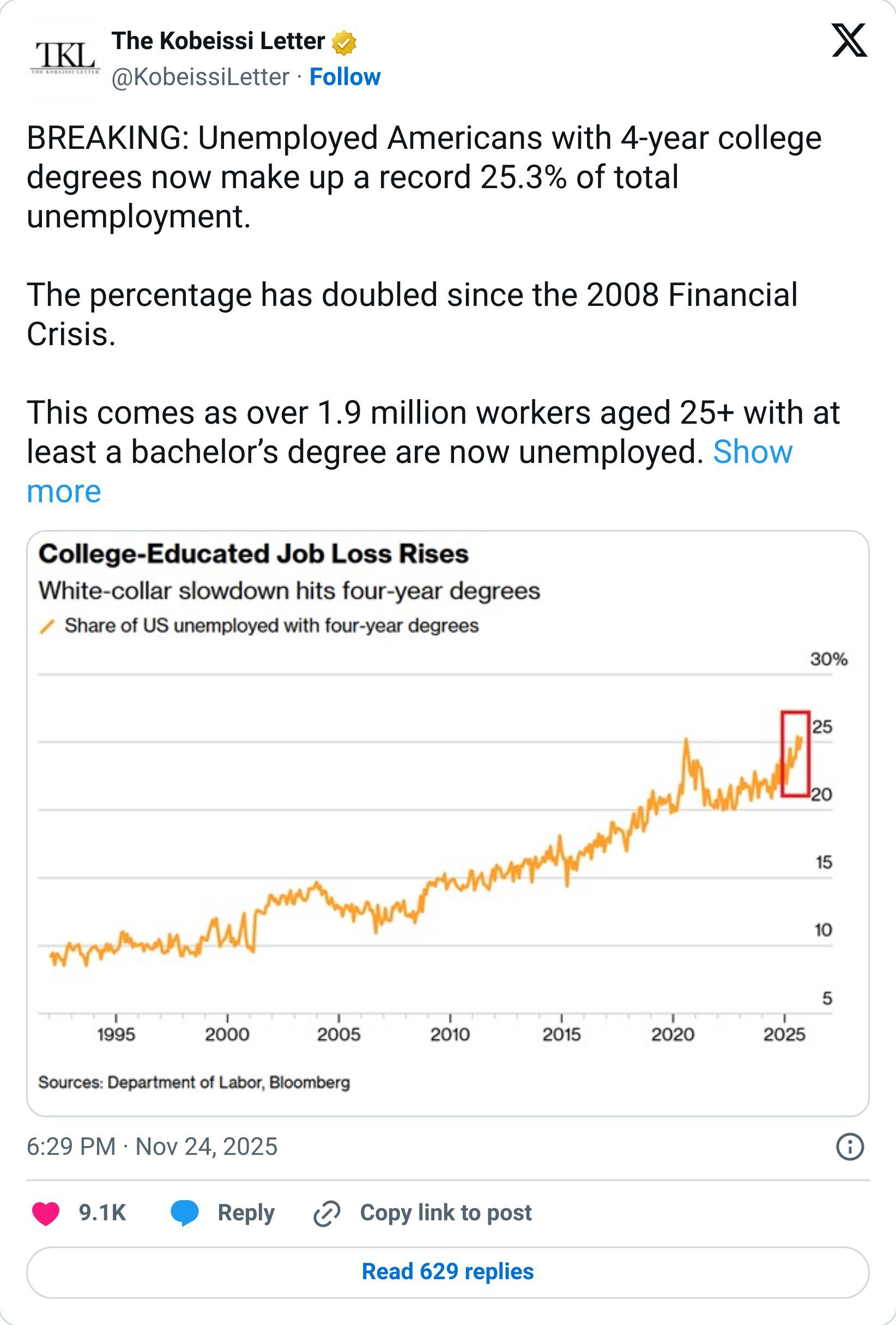
Task: Click the chain link copy icon
Action: click(x=327, y=1213)
